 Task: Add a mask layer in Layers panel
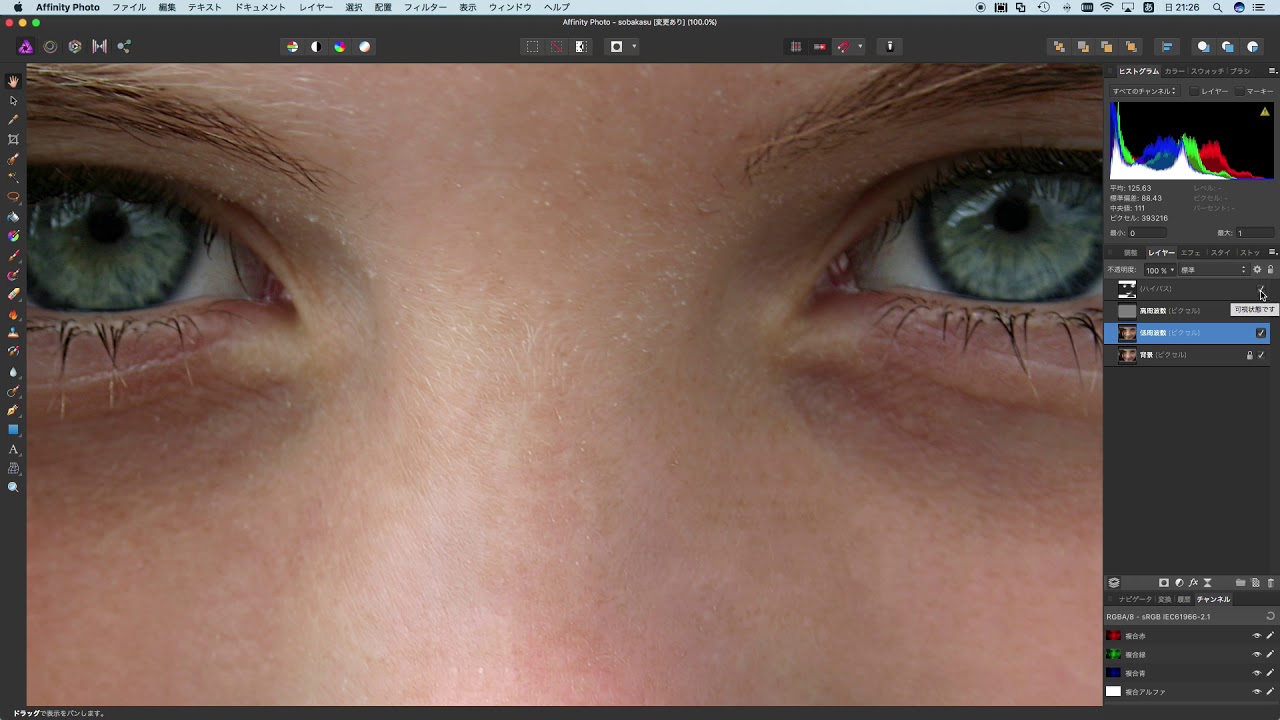[x=1164, y=582]
